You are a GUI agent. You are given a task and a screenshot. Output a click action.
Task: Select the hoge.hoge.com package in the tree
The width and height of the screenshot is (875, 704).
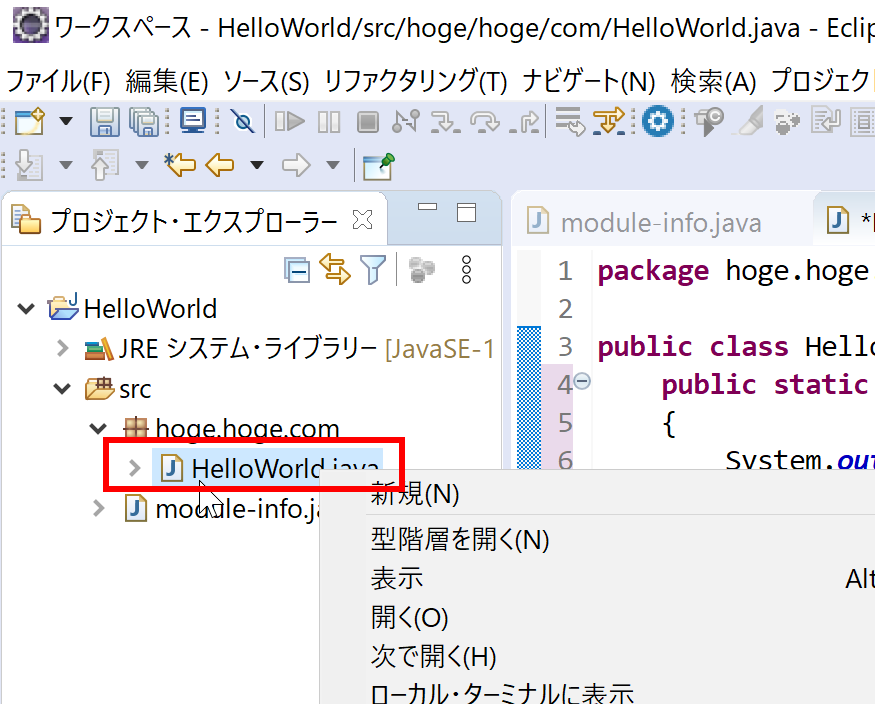[x=247, y=429]
